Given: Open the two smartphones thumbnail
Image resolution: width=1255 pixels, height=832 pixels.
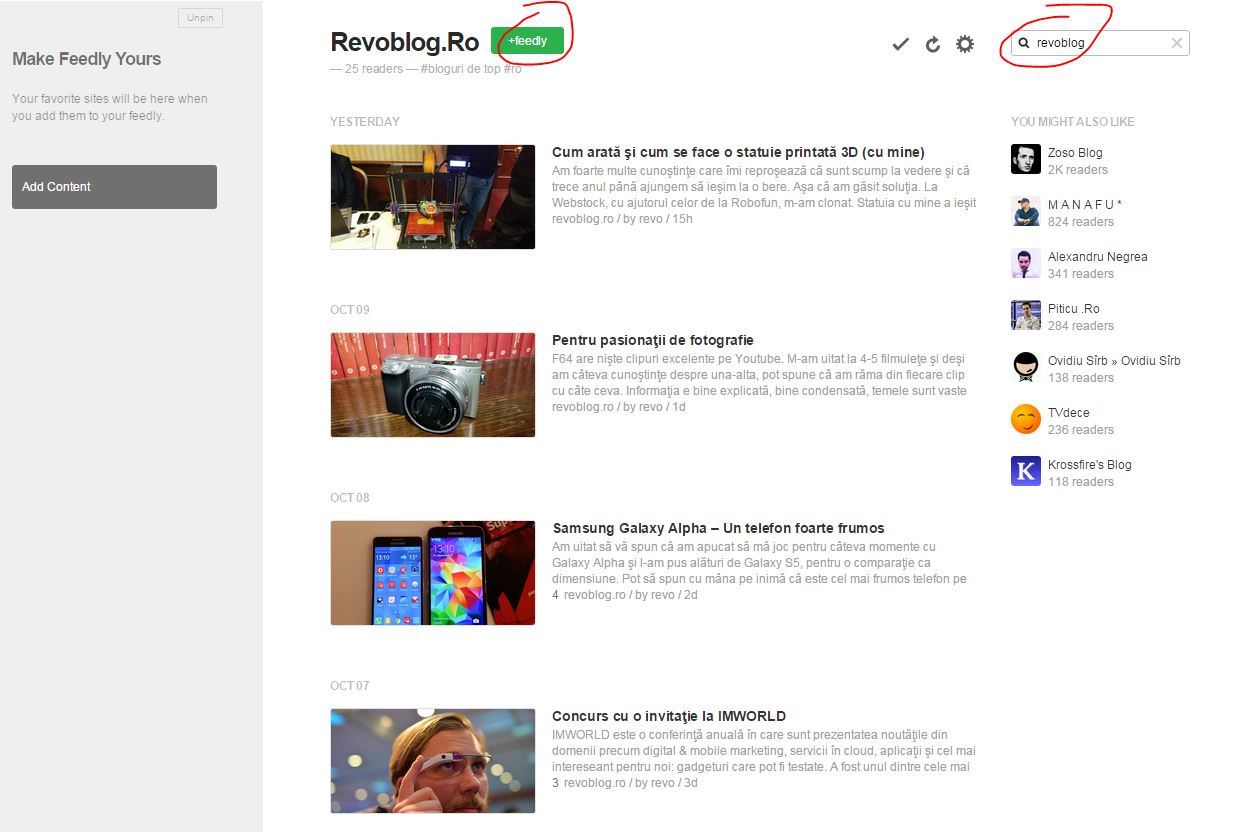Looking at the screenshot, I should [432, 573].
